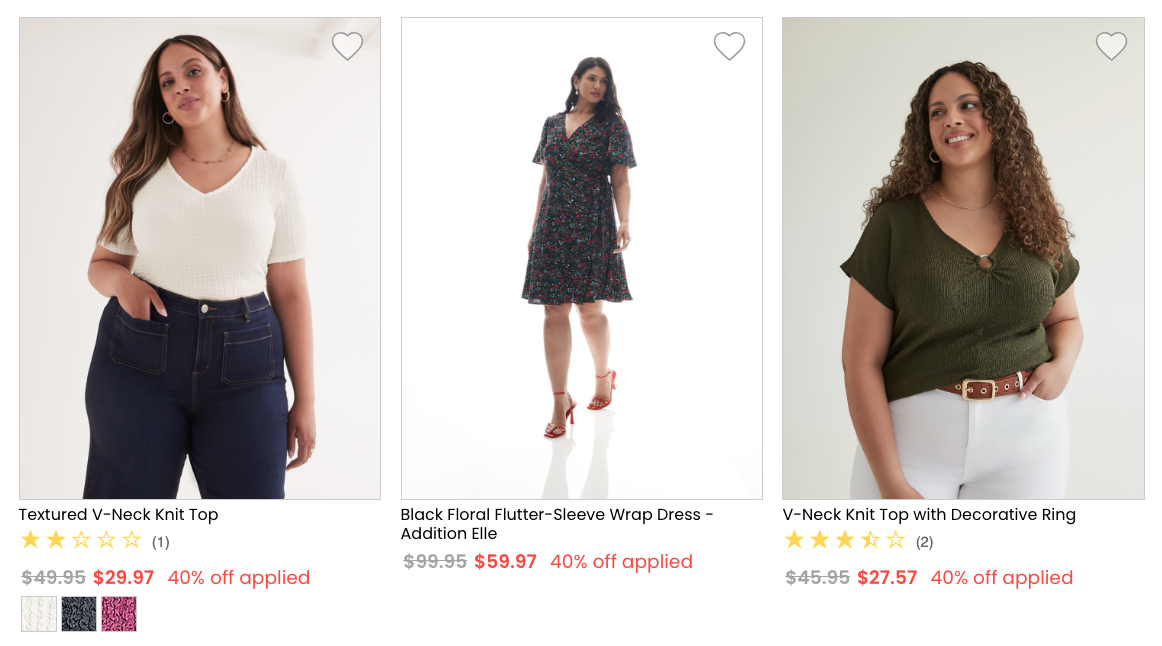Click the crossed-out $99.95 original price
1162x646 pixels.
click(x=434, y=561)
